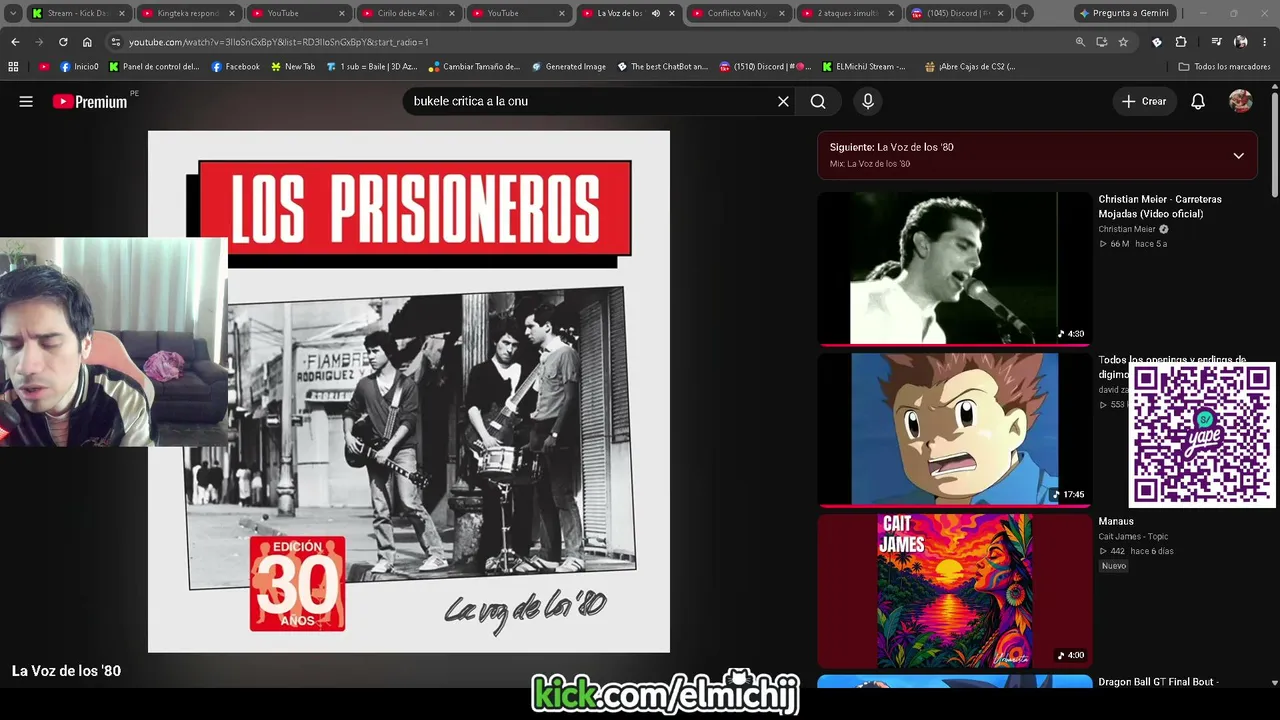
Task: Click the Cait James - Topic channel name
Action: click(1133, 537)
